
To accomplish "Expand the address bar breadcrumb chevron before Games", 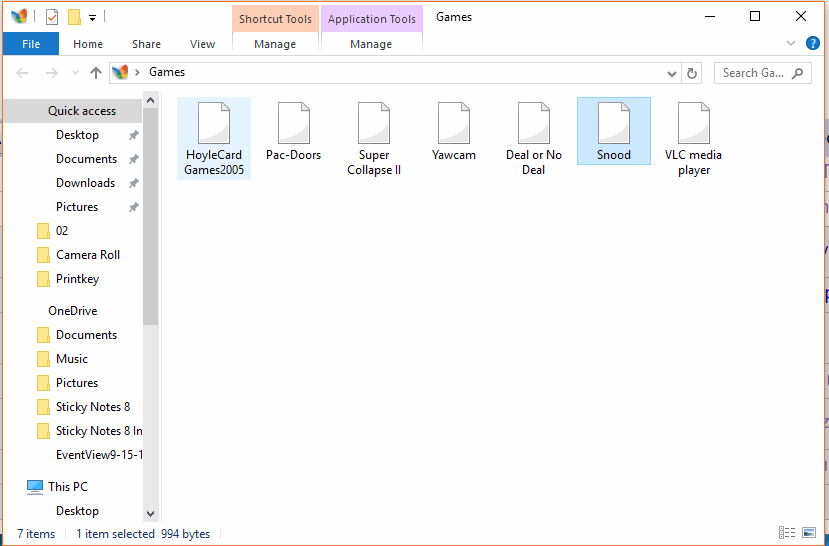I will [x=137, y=72].
